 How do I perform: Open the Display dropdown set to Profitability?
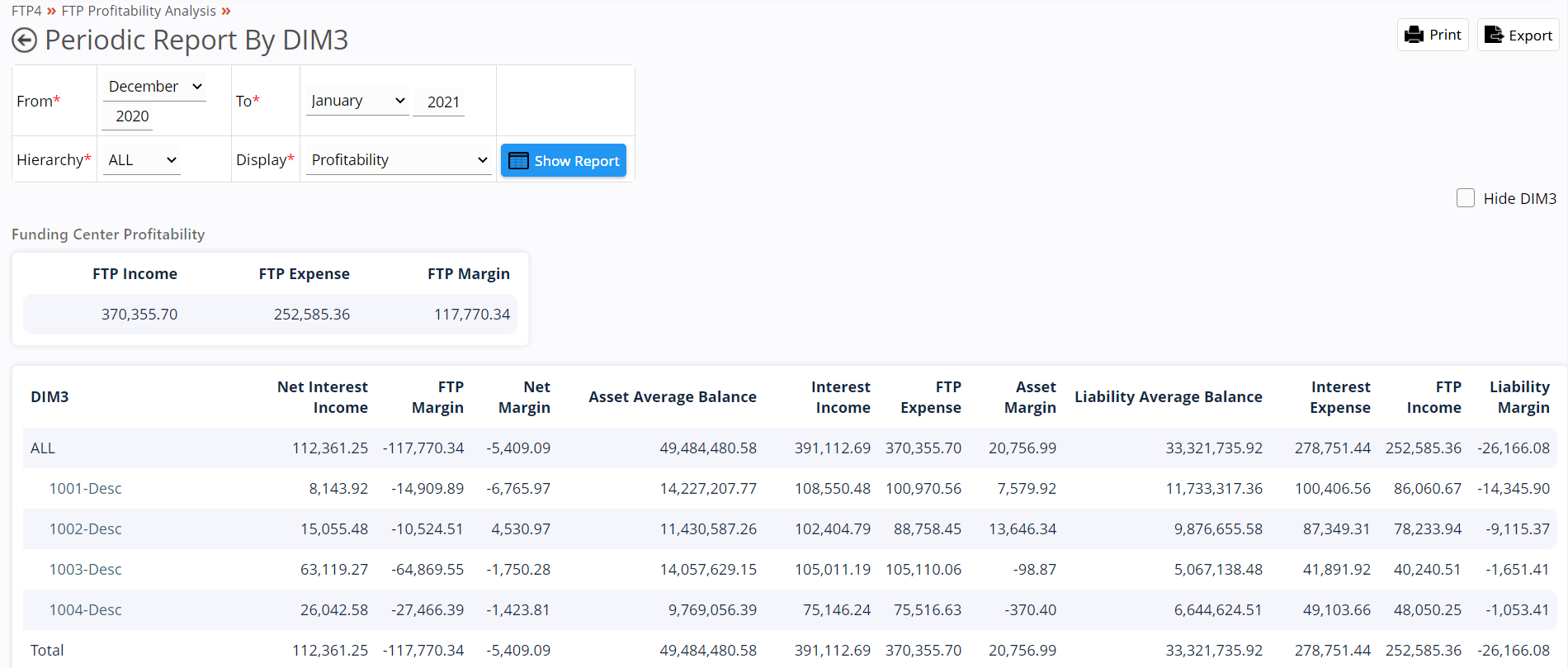point(399,160)
